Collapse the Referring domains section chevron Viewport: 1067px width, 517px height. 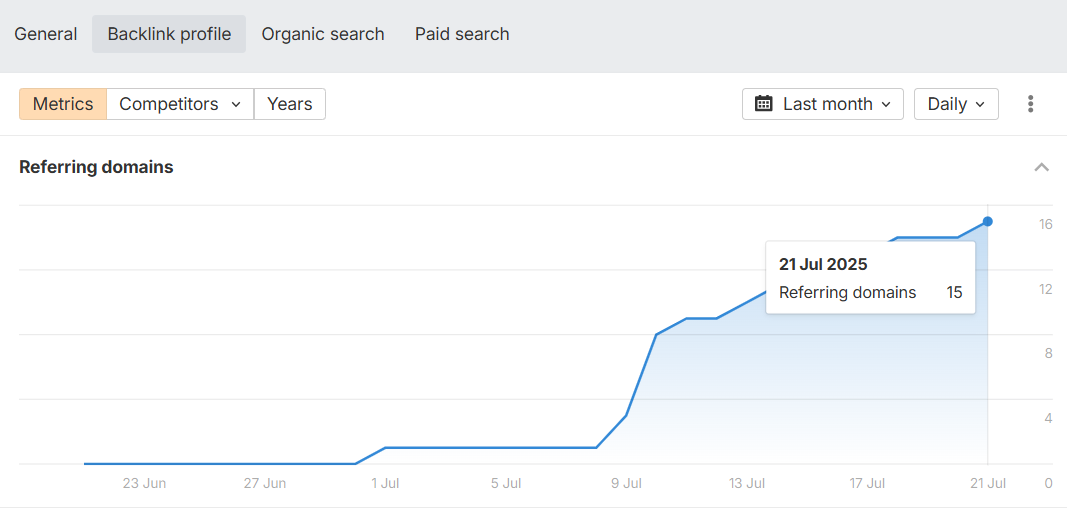point(1041,167)
